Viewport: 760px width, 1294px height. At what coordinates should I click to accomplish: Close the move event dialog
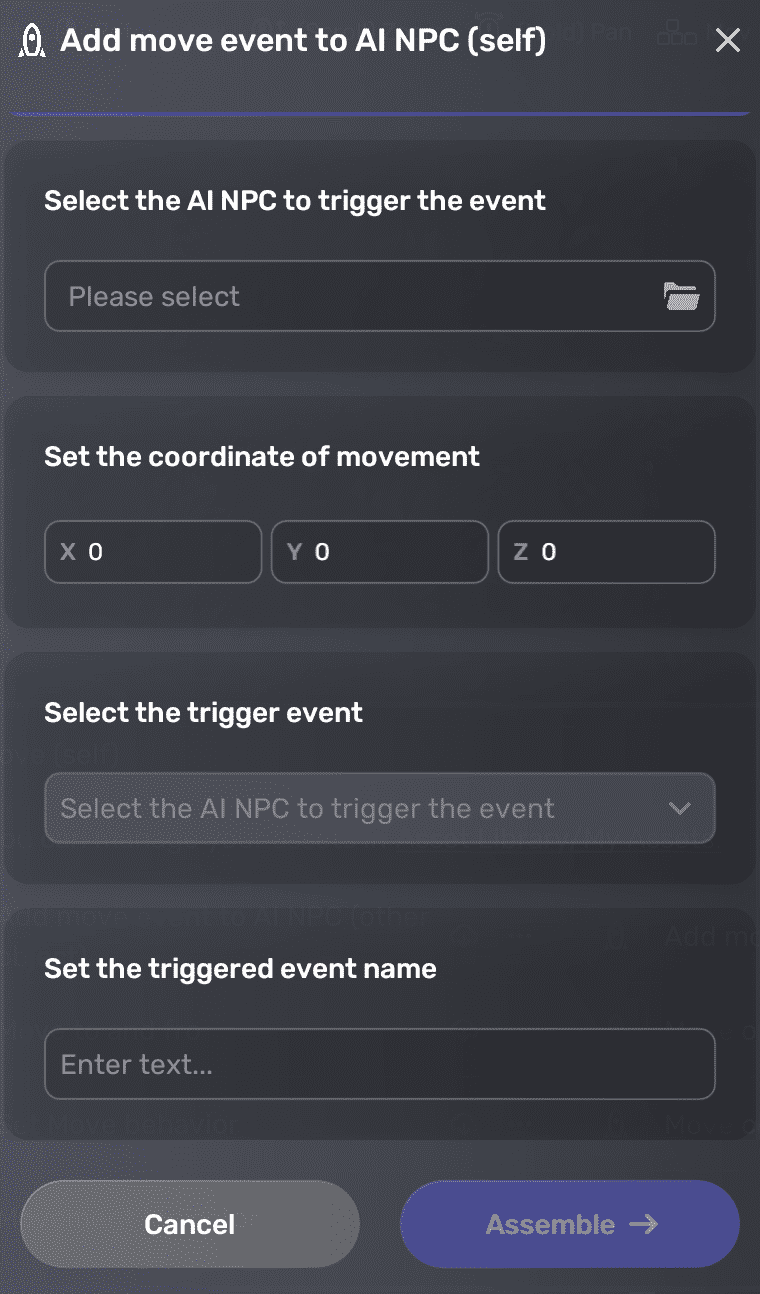pos(727,40)
